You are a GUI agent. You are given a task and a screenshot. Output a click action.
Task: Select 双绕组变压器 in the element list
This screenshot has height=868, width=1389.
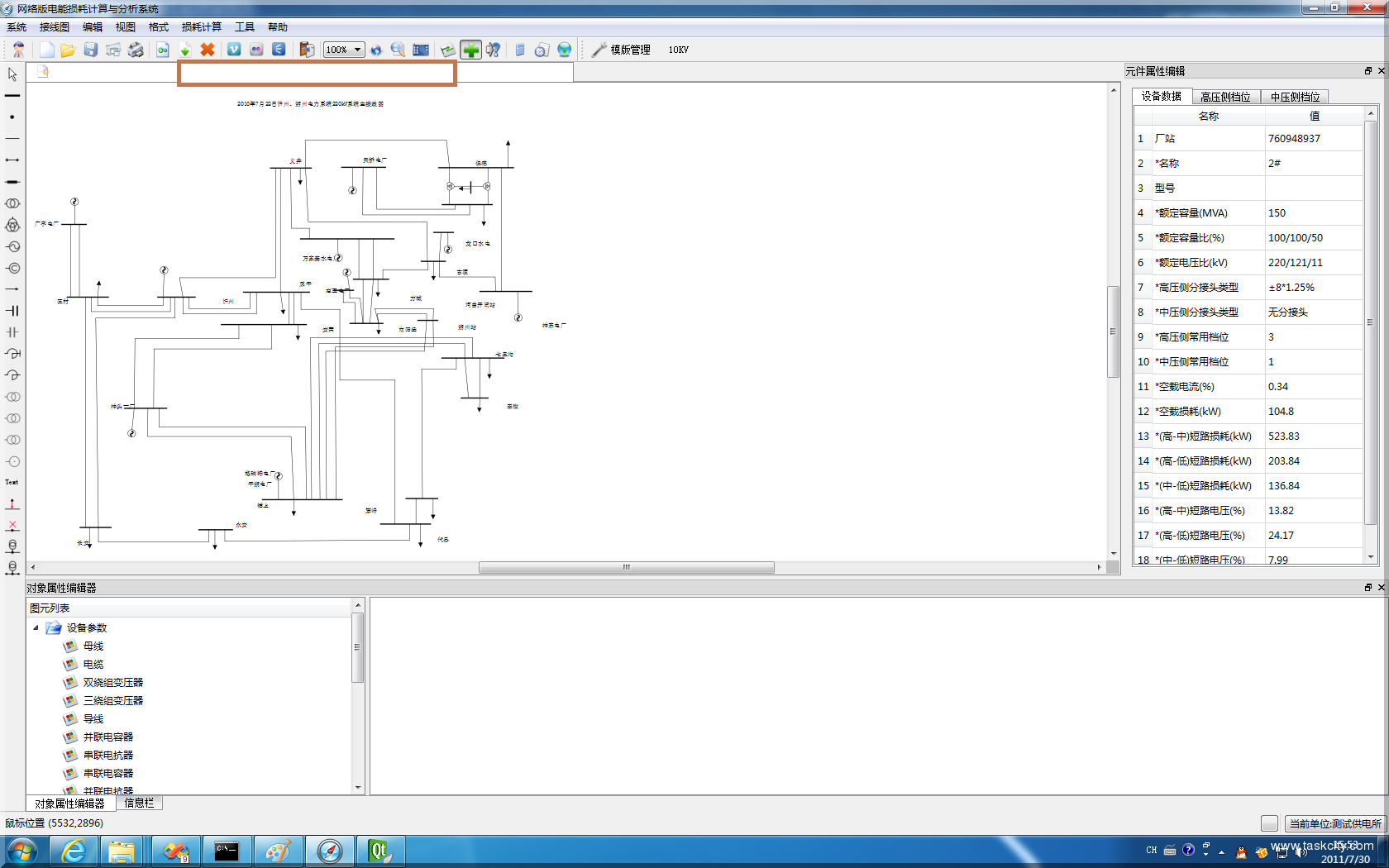(x=112, y=683)
